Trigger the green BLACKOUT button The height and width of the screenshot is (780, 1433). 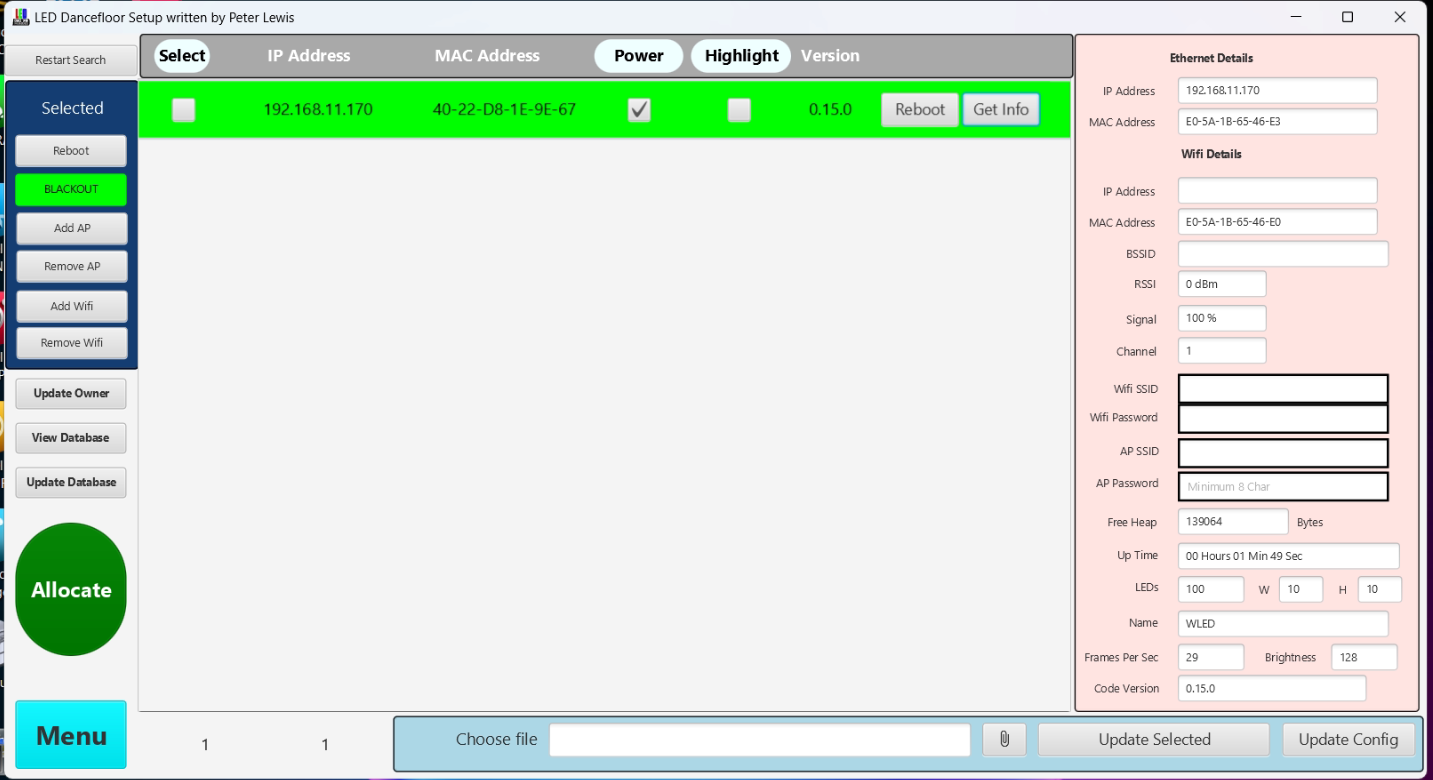point(71,189)
